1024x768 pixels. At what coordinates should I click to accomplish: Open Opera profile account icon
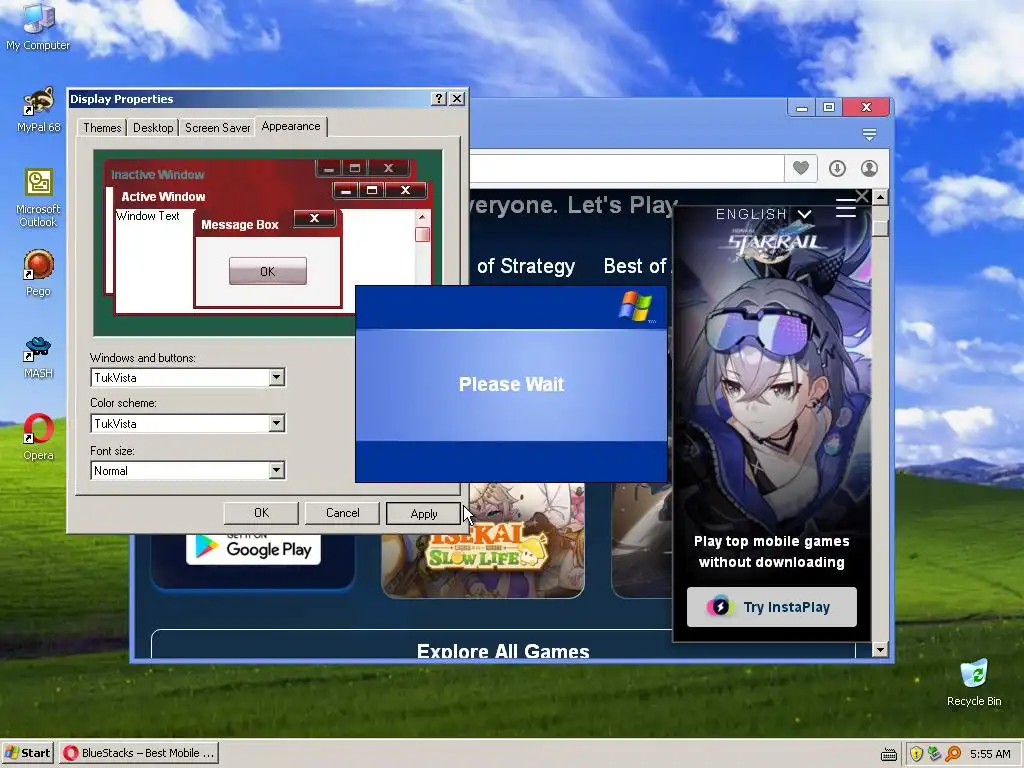click(x=869, y=168)
